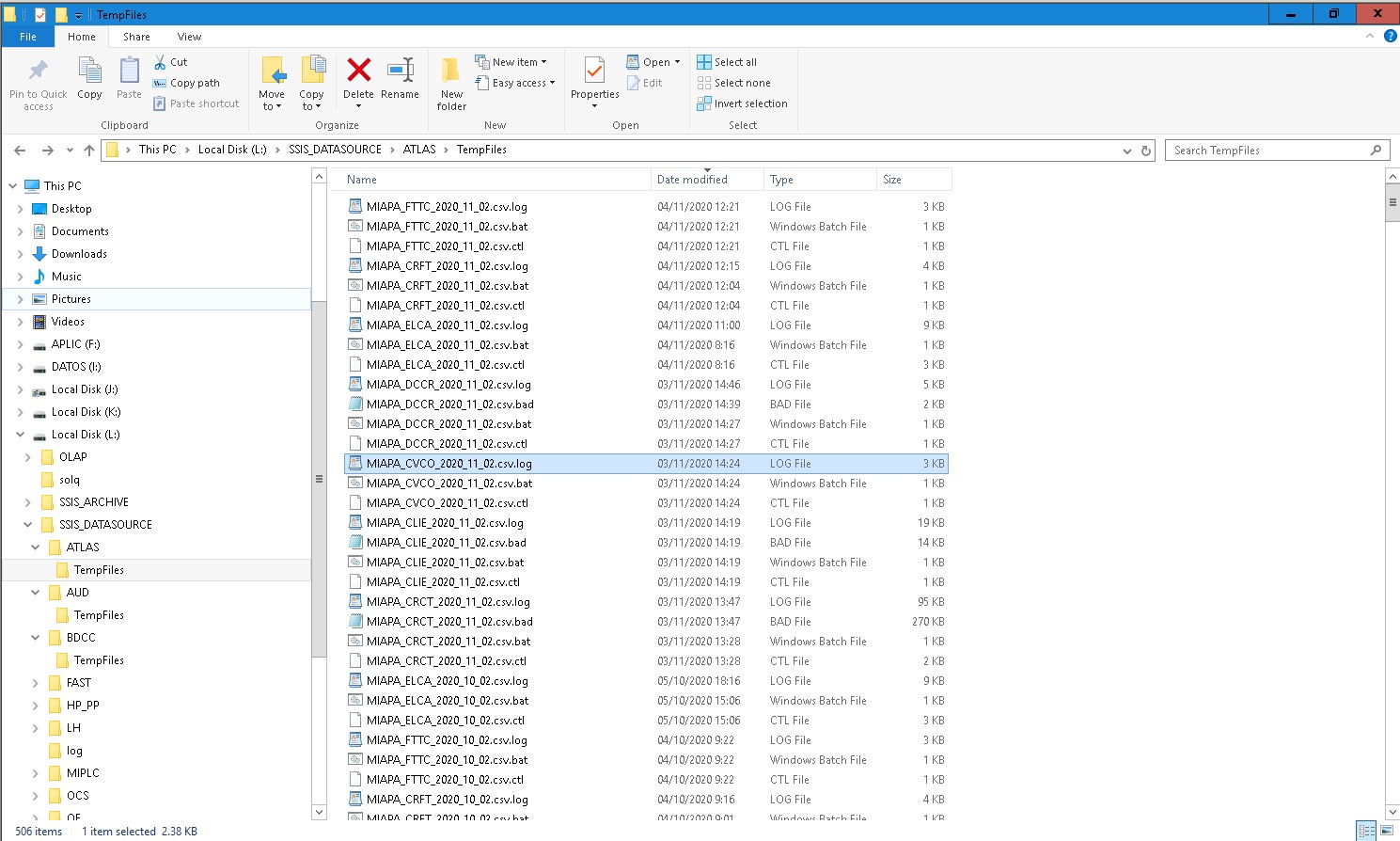Screen dimensions: 1400x841
Task: Click the Cut scissors icon
Action: point(160,62)
